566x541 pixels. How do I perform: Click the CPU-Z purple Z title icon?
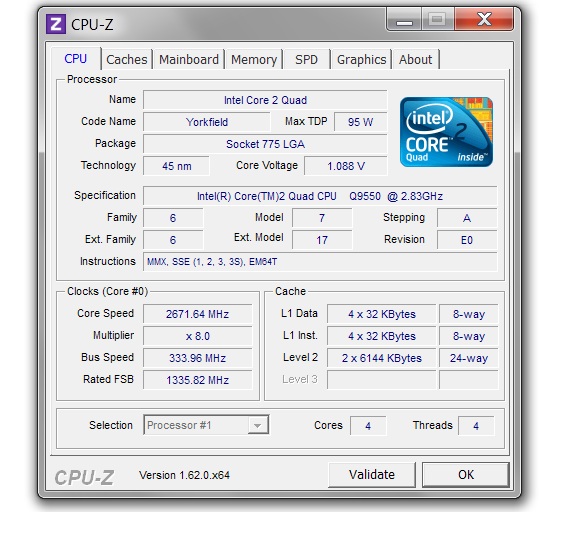click(56, 24)
